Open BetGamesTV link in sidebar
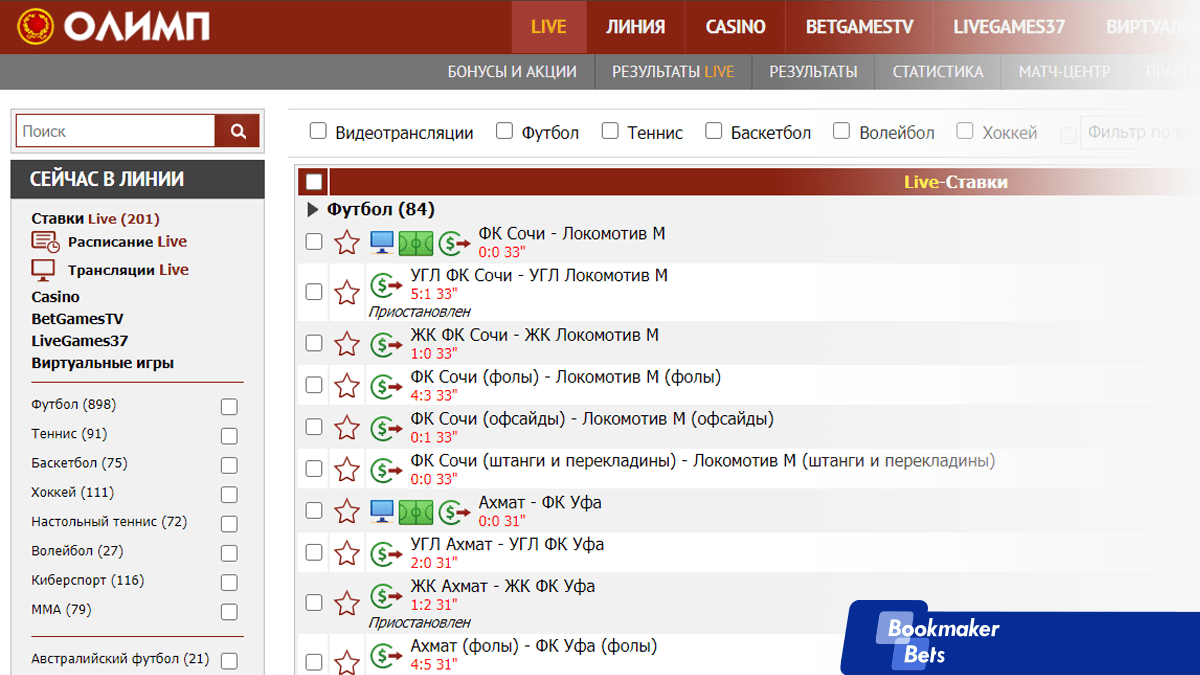The height and width of the screenshot is (675, 1200). [77, 319]
